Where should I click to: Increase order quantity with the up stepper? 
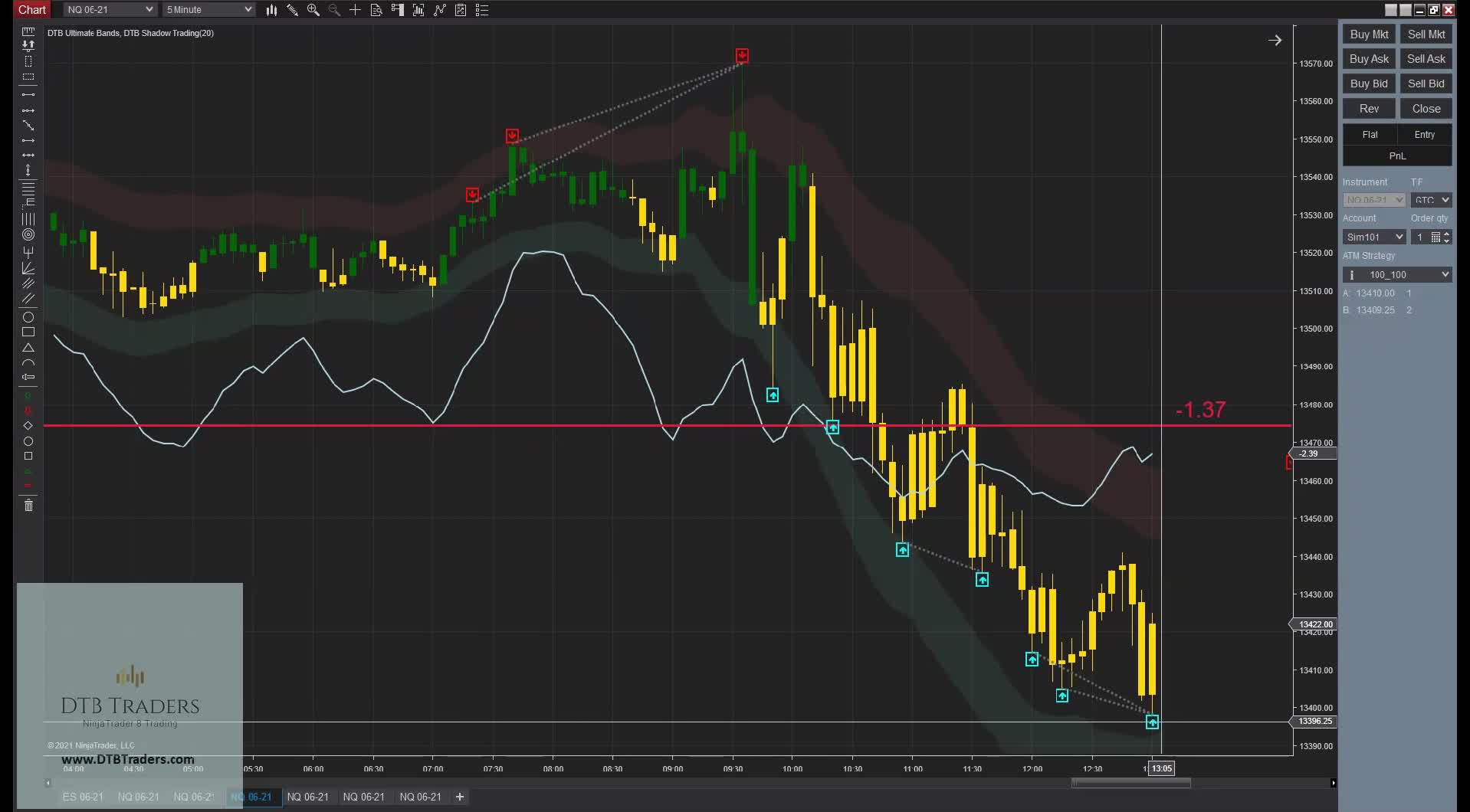(1447, 234)
